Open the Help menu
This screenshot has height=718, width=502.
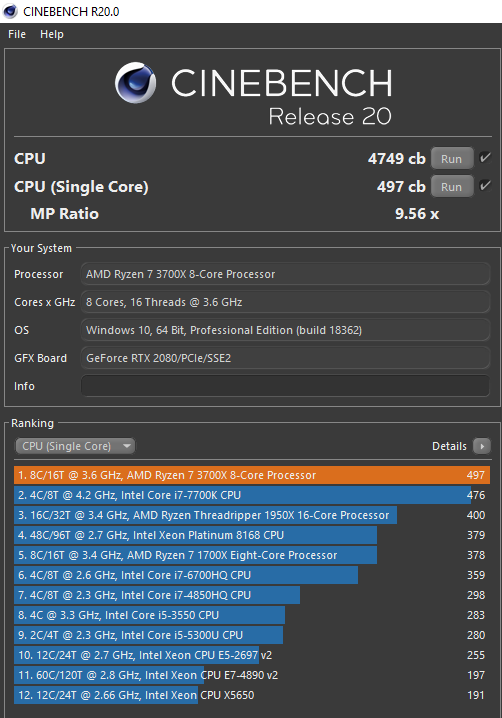[52, 34]
